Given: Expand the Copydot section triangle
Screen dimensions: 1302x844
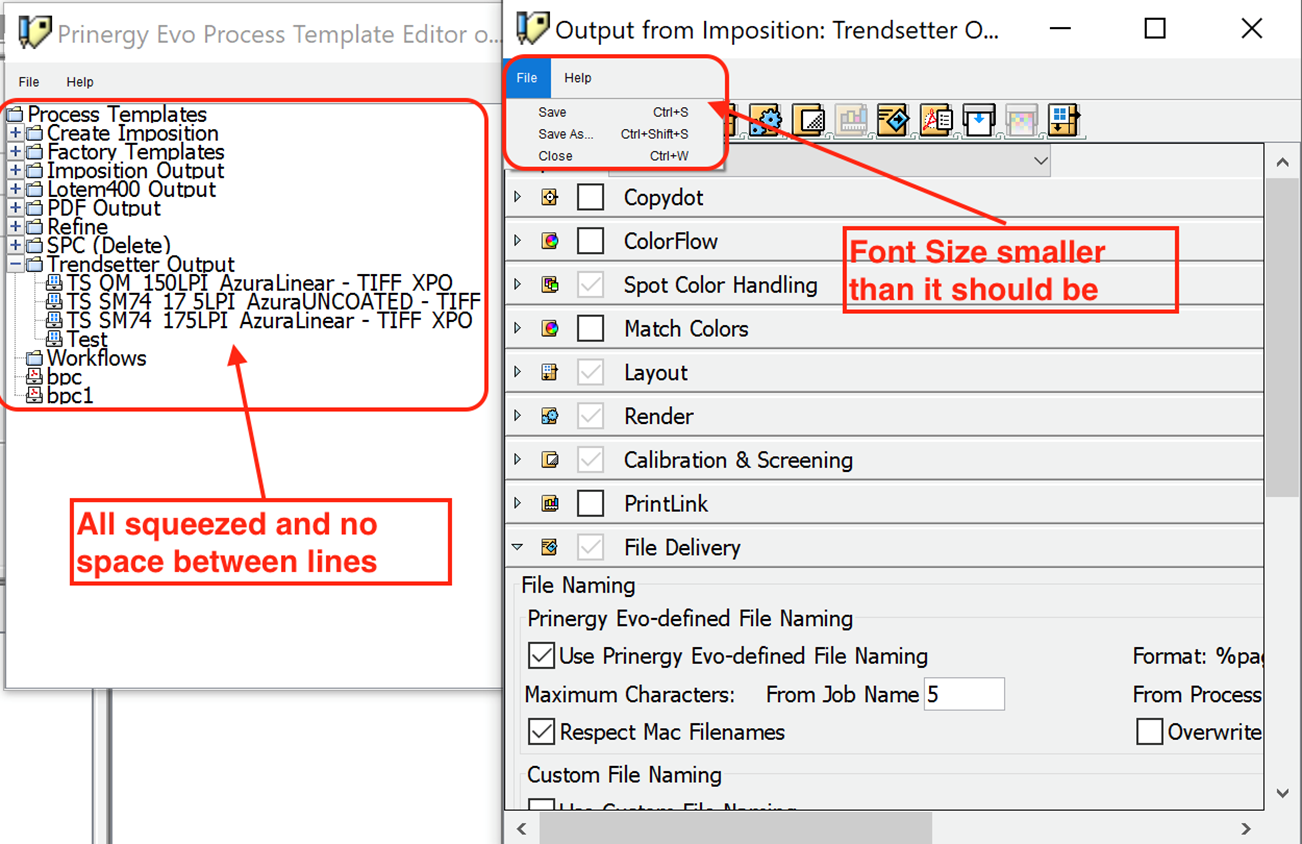Looking at the screenshot, I should [x=517, y=197].
